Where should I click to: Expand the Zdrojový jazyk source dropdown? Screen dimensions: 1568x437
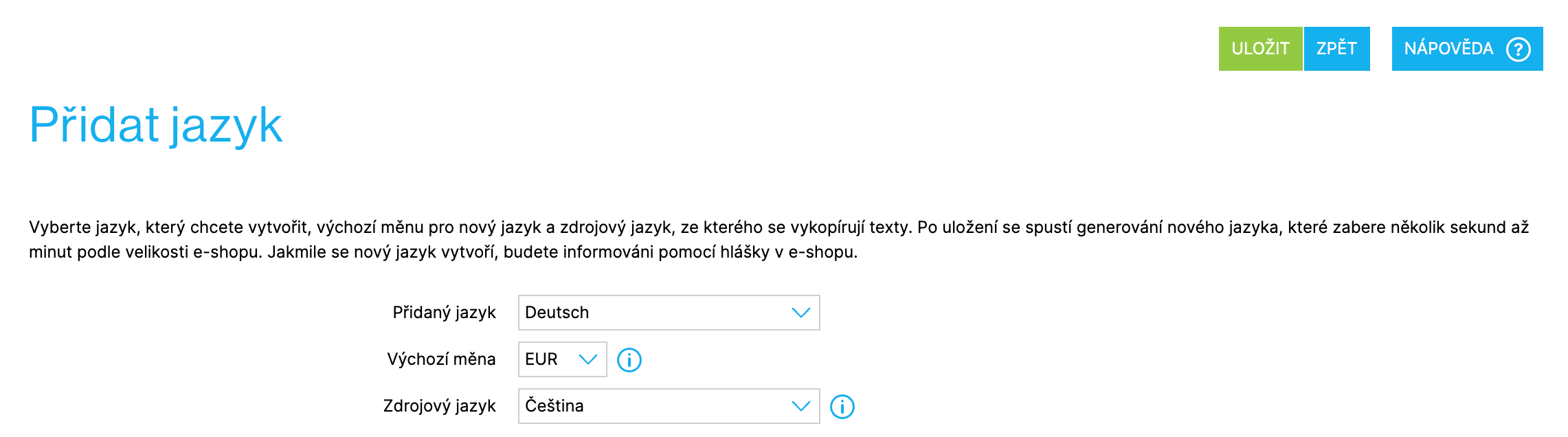tap(669, 406)
